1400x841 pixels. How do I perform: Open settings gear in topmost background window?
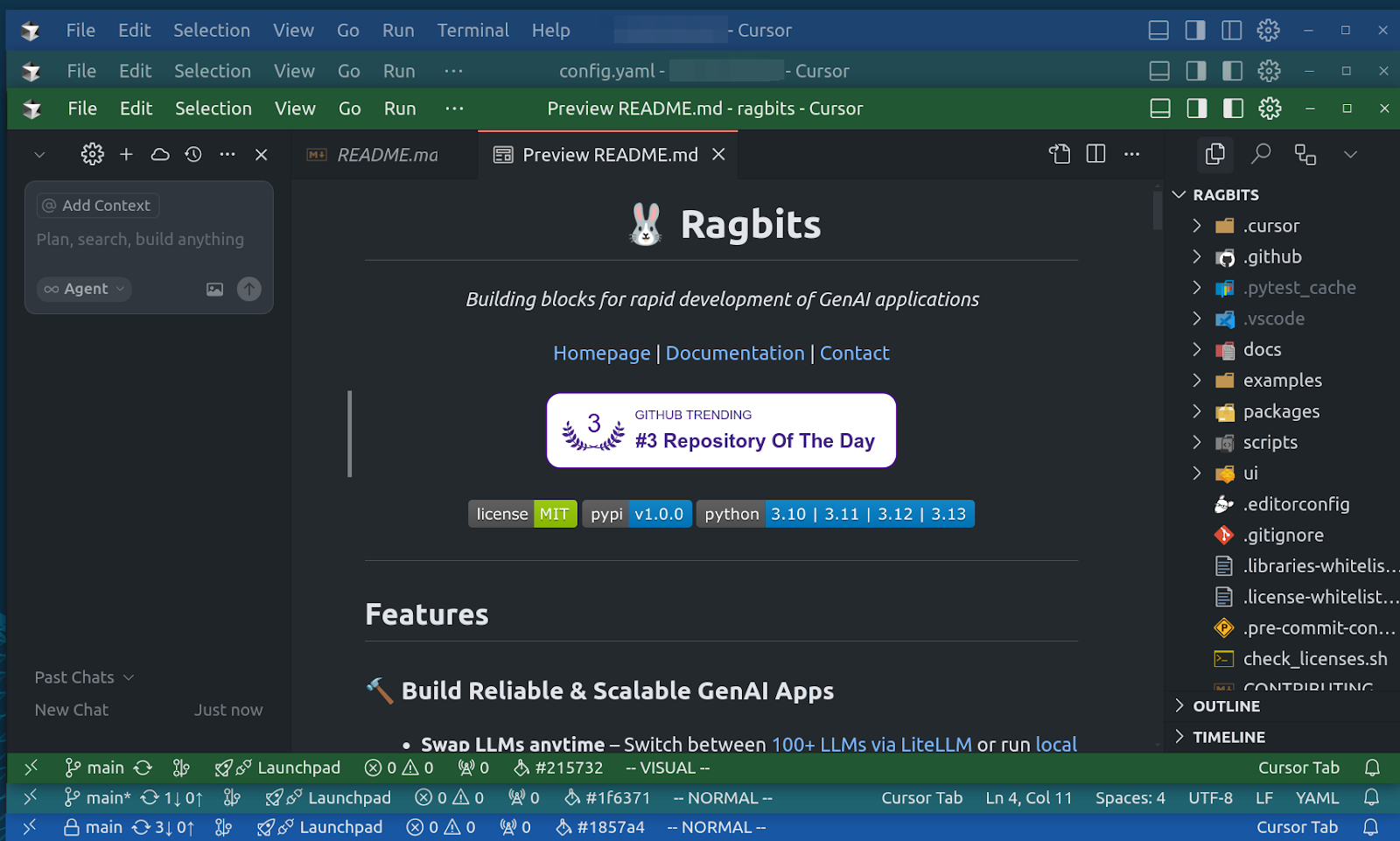coord(1268,31)
